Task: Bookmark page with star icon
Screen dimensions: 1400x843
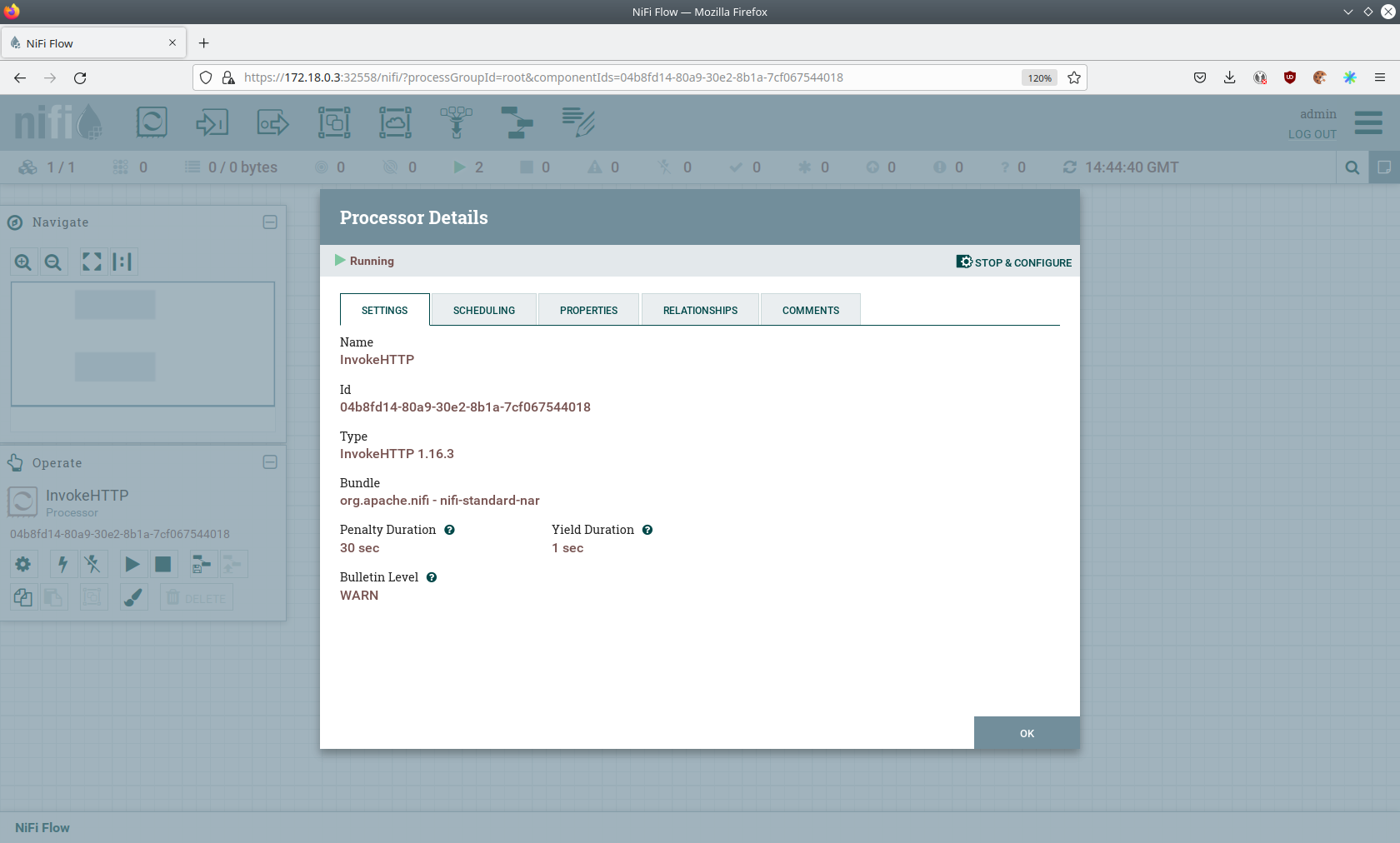Action: (x=1074, y=77)
